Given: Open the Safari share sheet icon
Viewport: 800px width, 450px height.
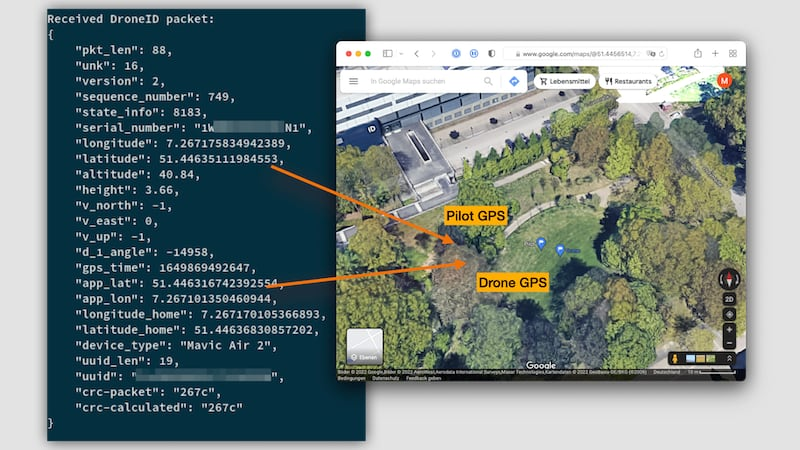Looking at the screenshot, I should [697, 53].
